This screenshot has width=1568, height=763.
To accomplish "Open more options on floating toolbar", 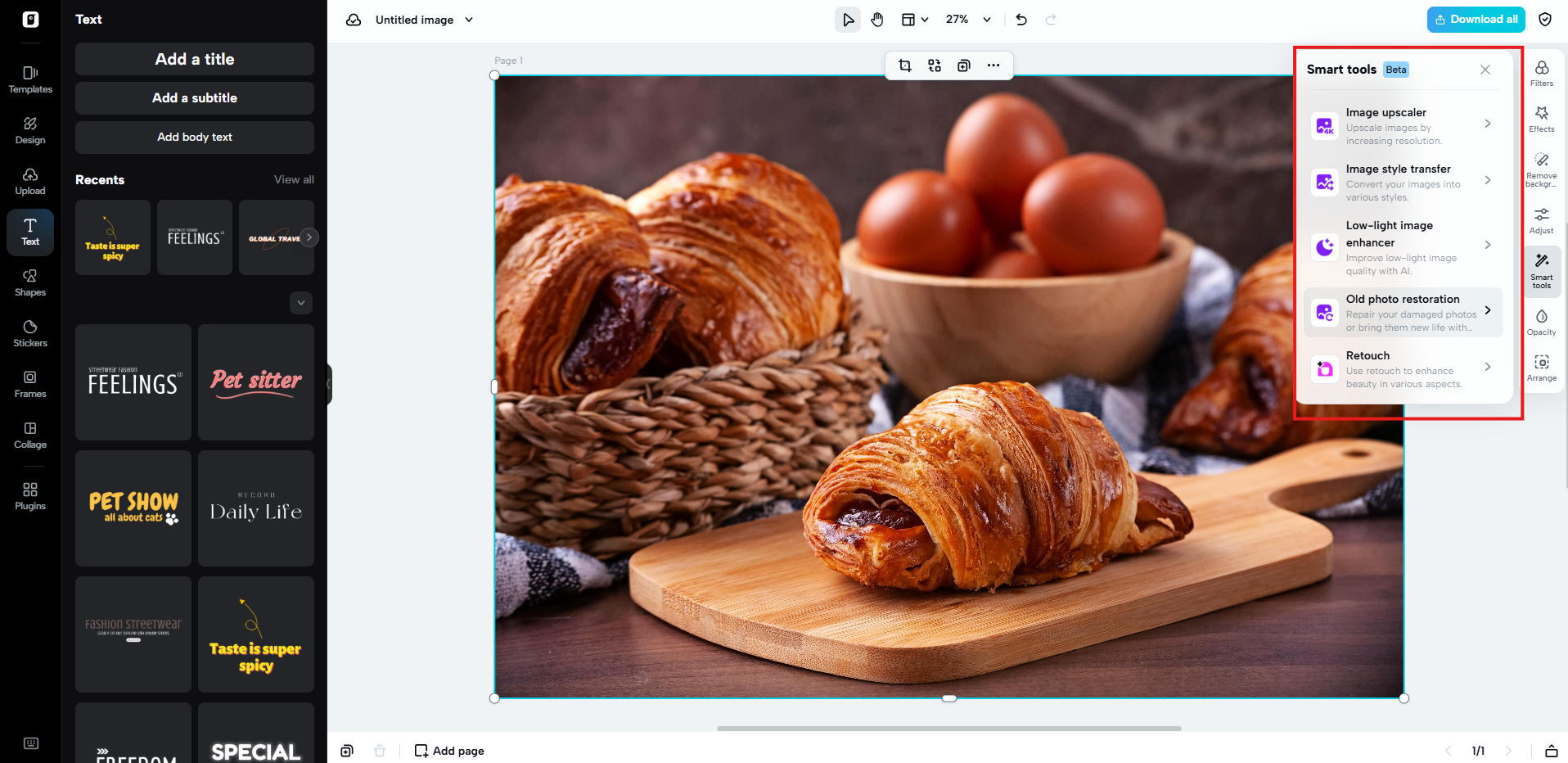I will tap(994, 65).
